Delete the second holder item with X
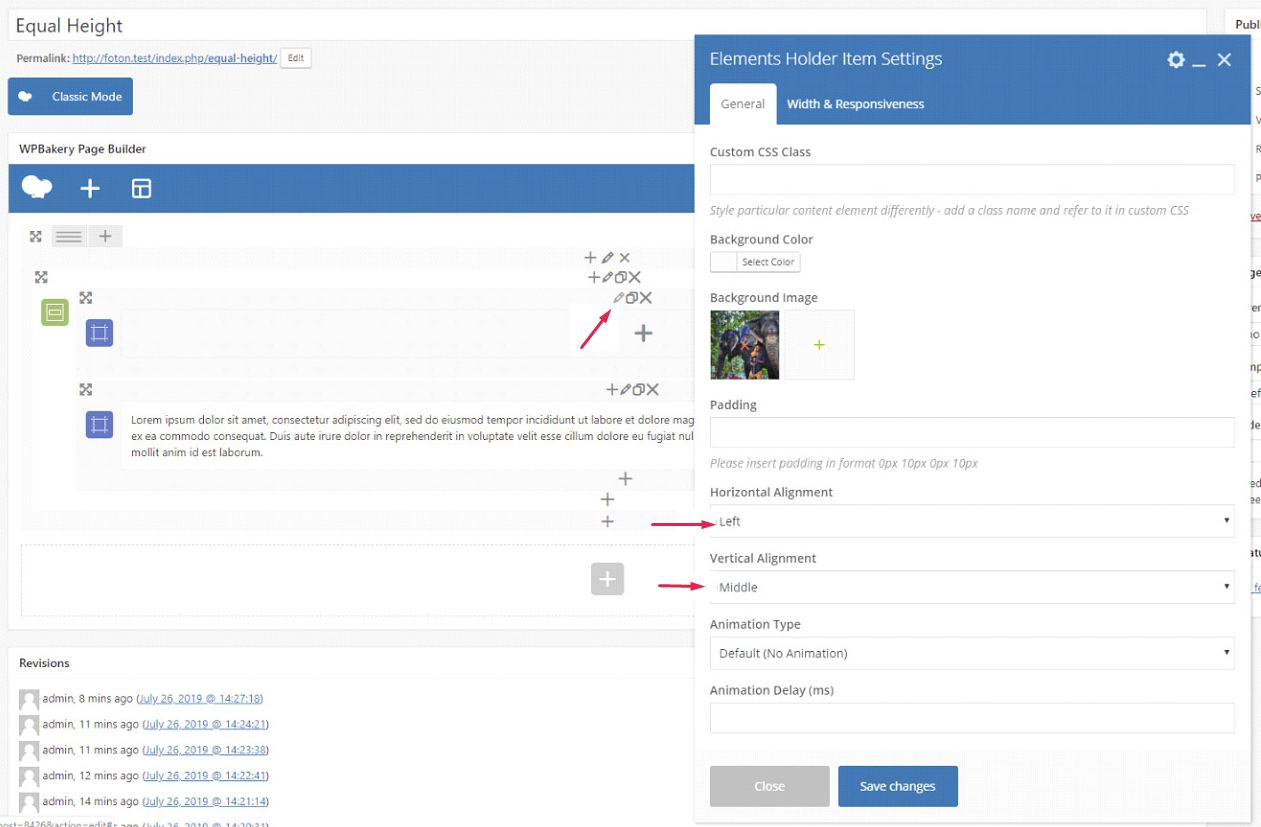The image size is (1261, 827). (653, 390)
